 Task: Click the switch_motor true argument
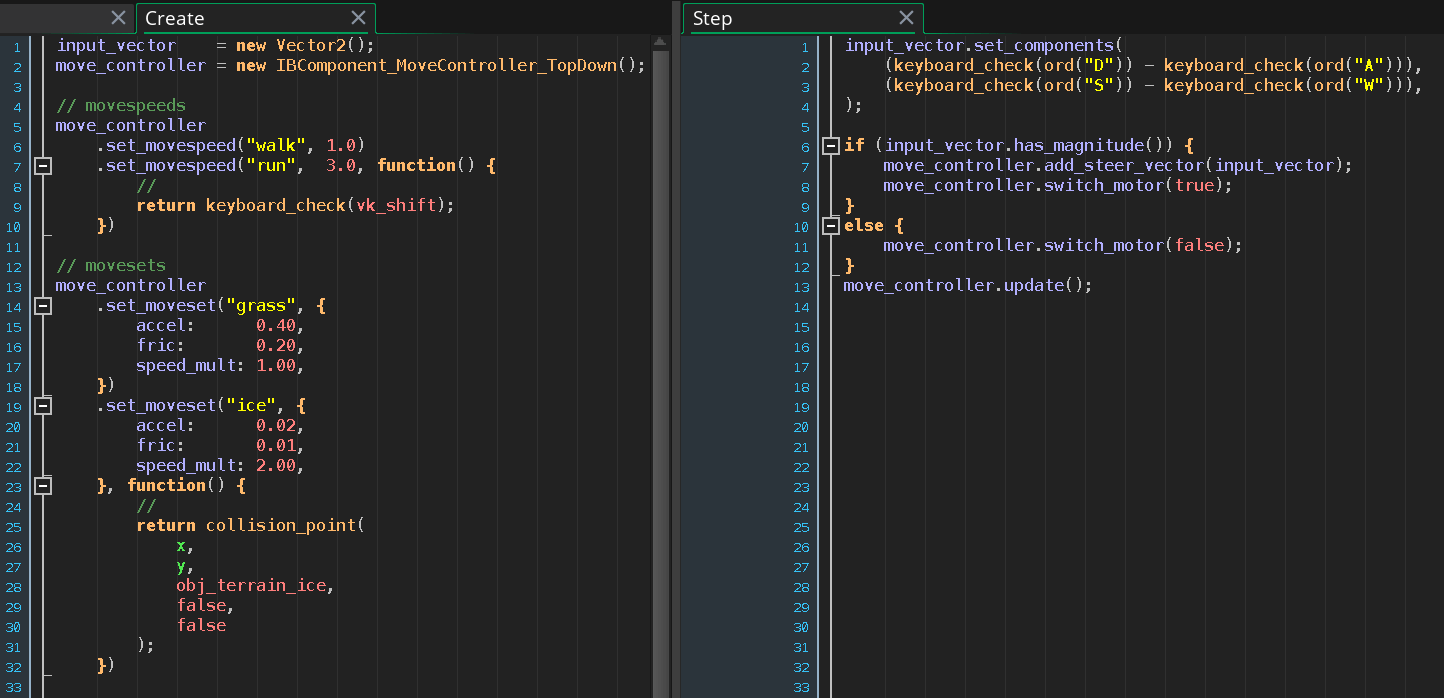click(x=1195, y=185)
